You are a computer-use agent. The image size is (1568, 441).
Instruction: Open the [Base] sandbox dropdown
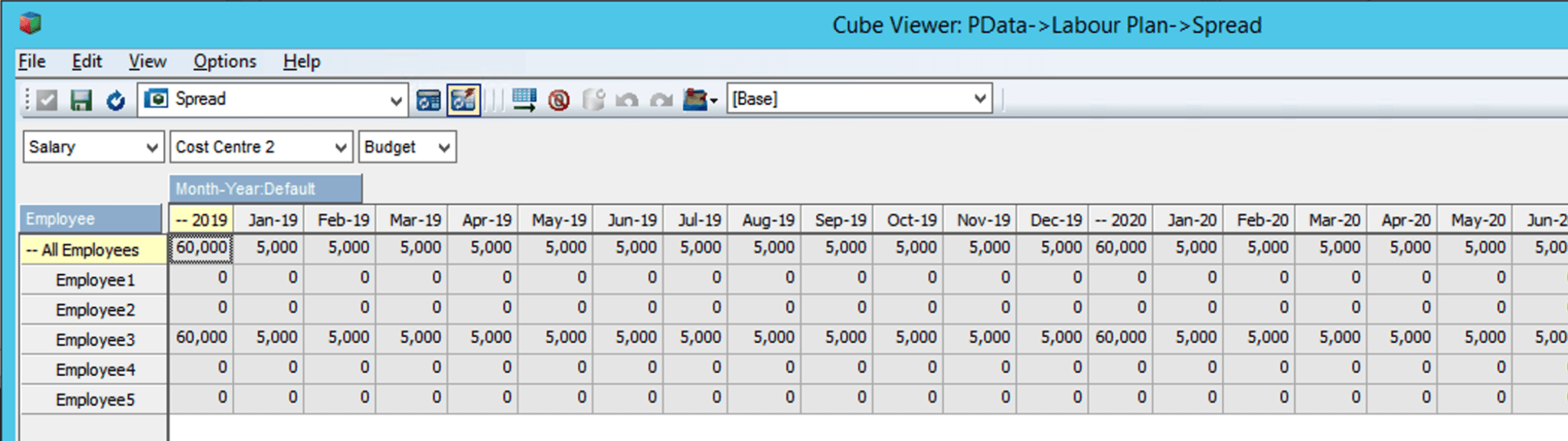pos(979,99)
